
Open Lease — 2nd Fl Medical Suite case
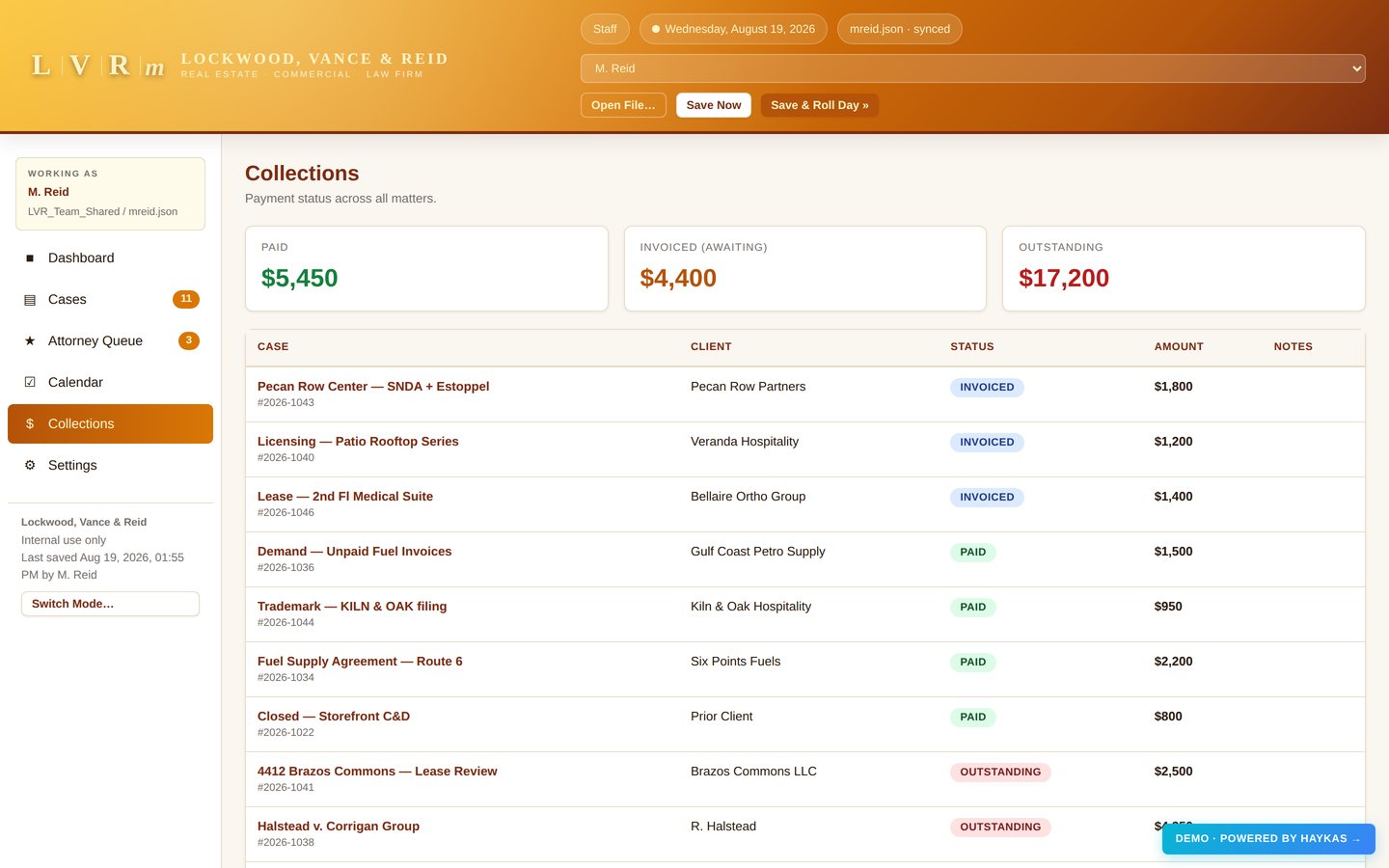pos(345,497)
